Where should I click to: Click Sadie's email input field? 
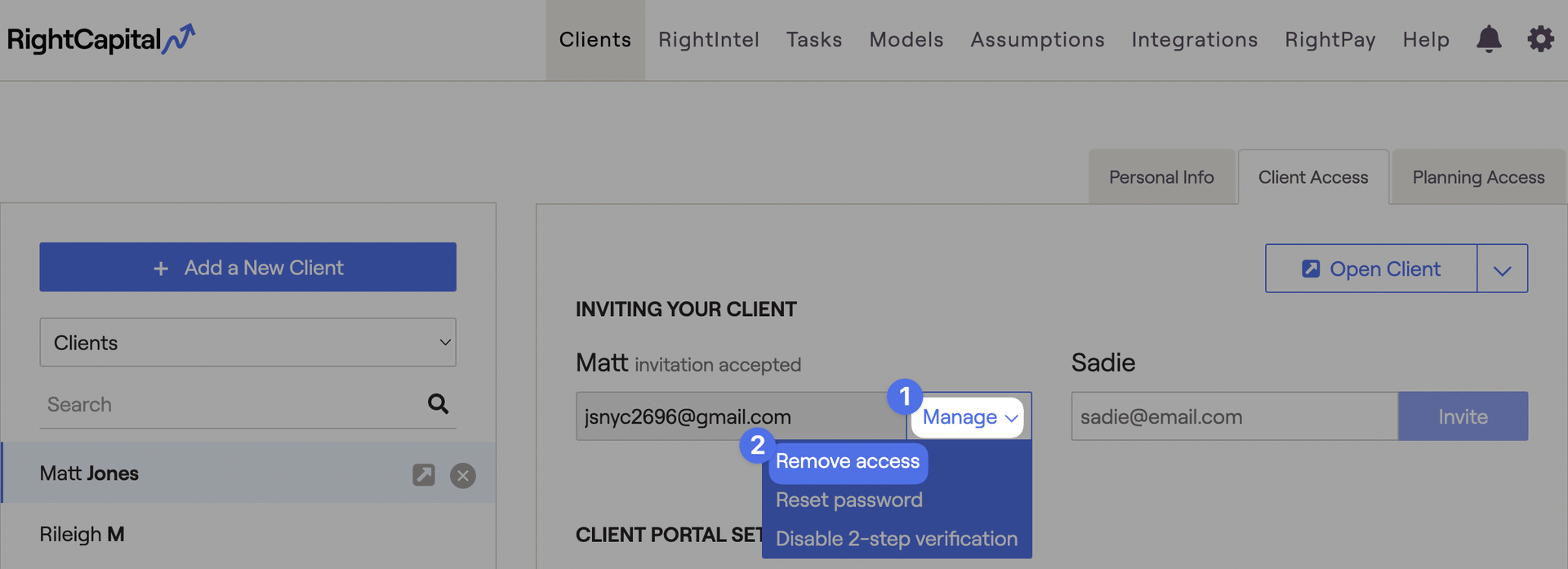click(x=1235, y=416)
